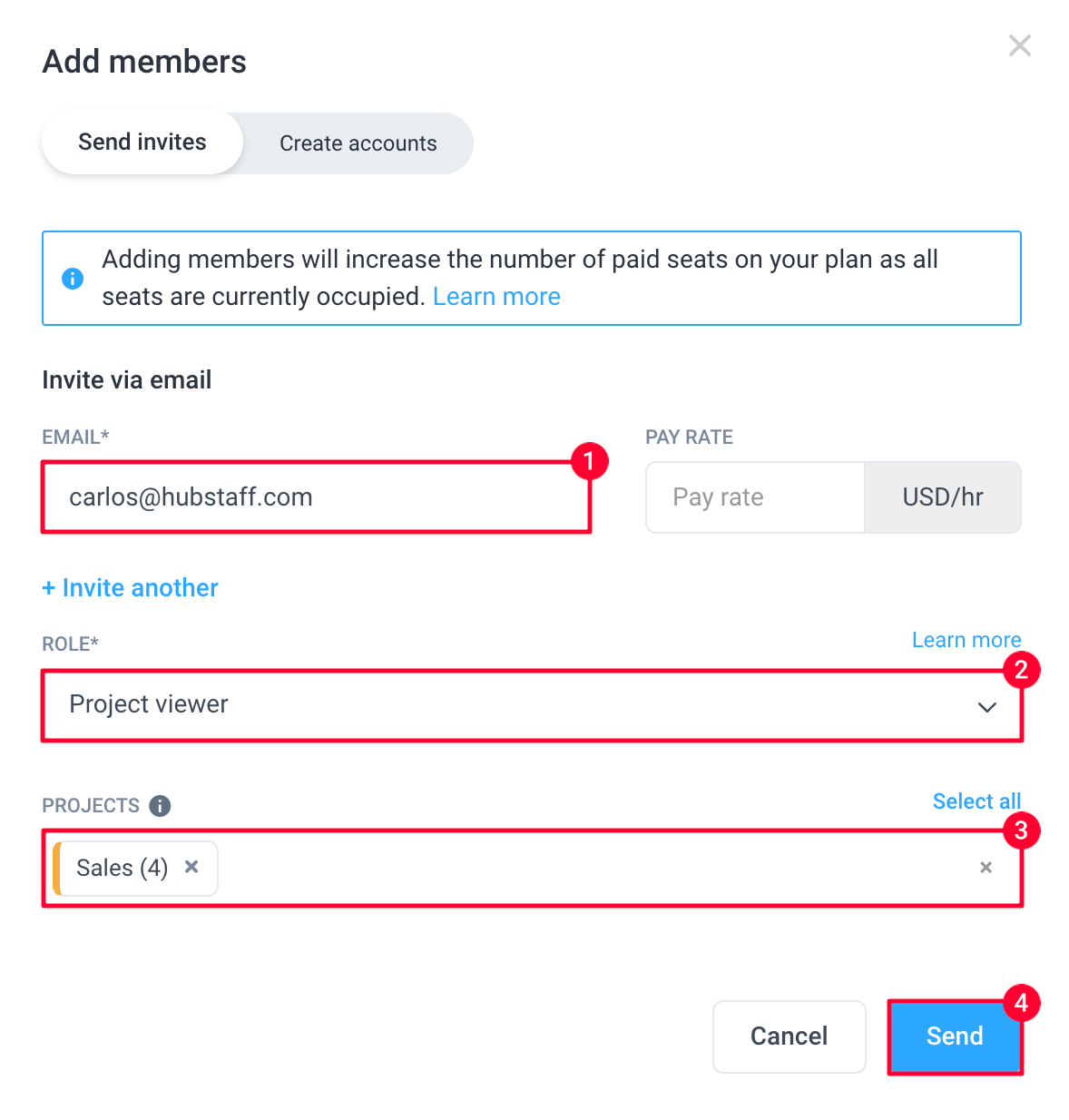Choose Select all projects
1069x1120 pixels.
[976, 801]
